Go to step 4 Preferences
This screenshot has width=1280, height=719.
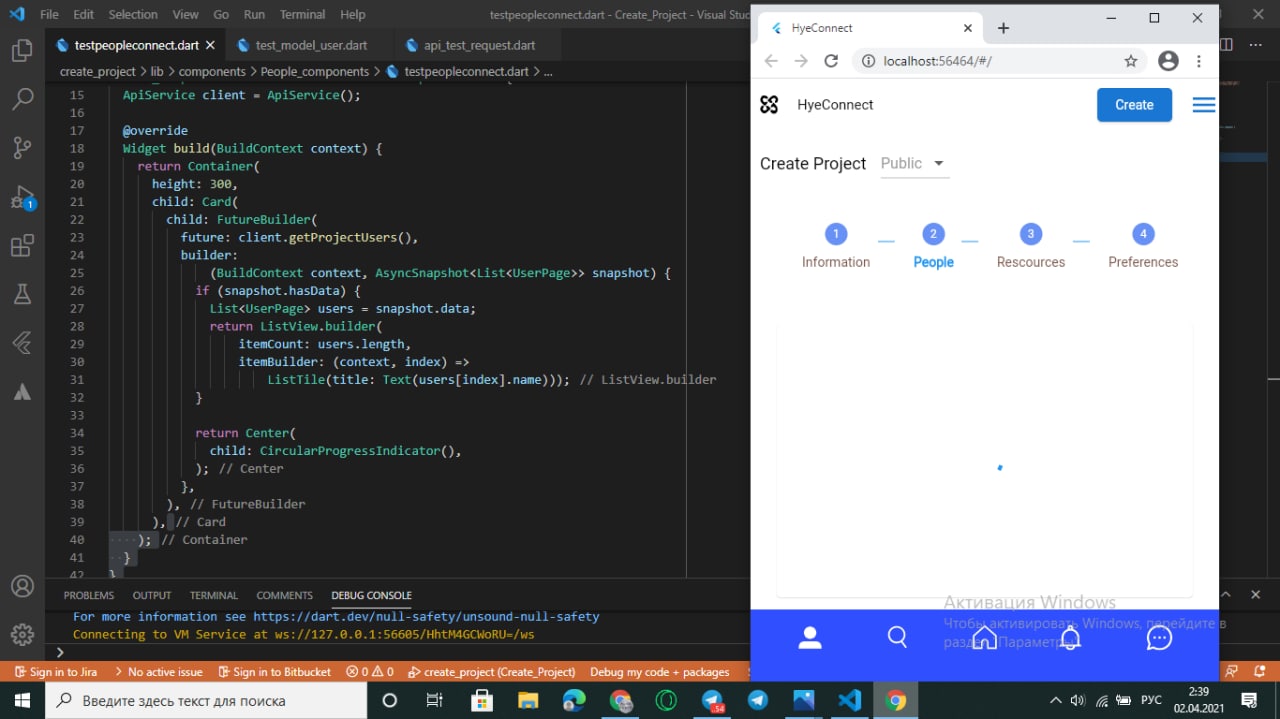1143,246
